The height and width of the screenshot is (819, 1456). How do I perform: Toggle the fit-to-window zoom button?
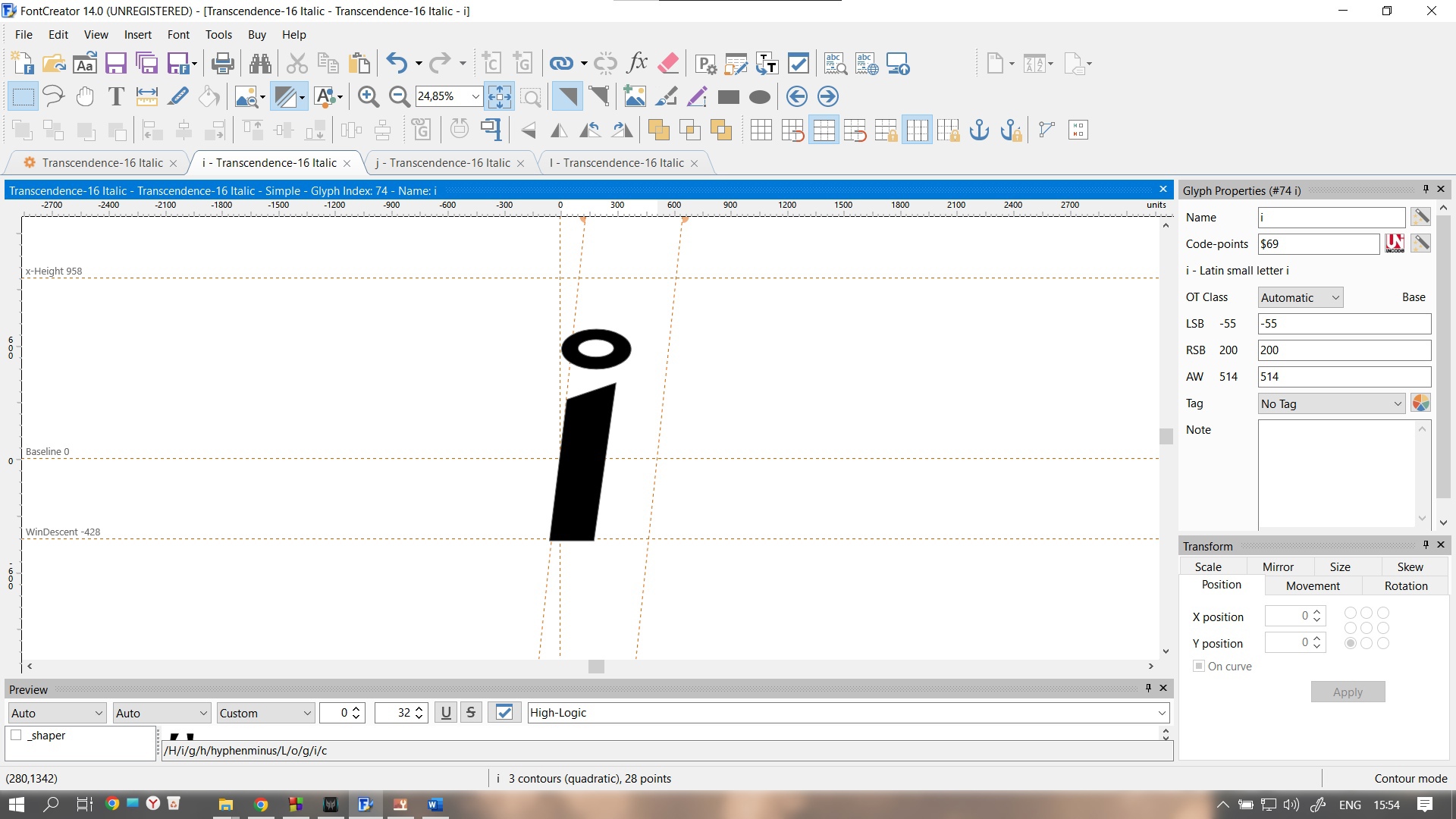click(x=499, y=96)
